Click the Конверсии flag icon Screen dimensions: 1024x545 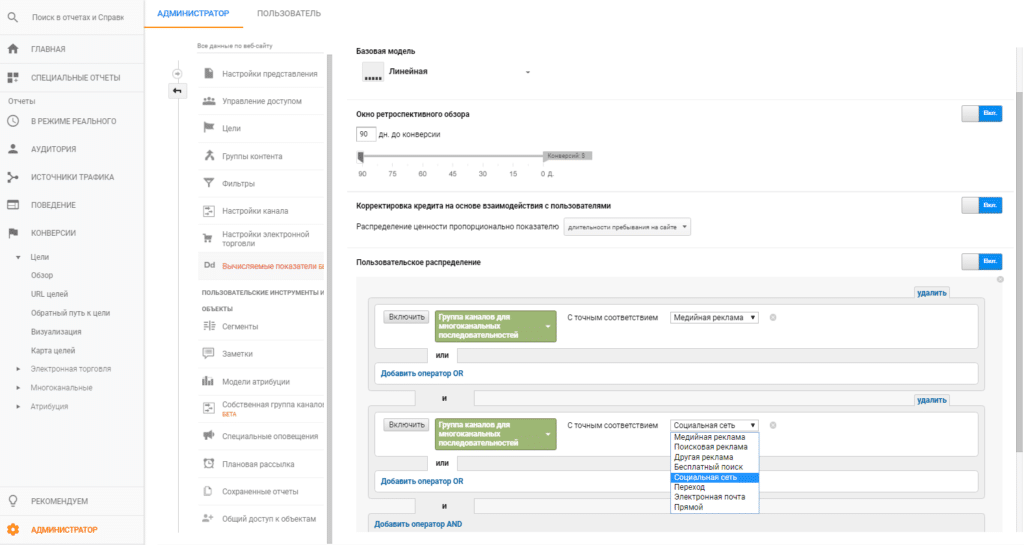pos(13,233)
